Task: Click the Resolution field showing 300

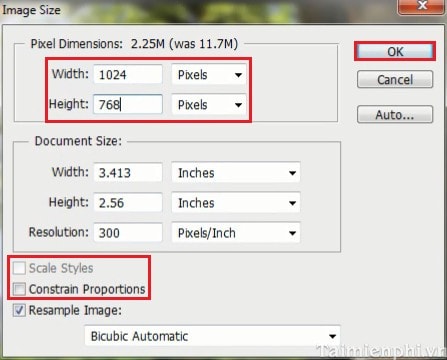Action: click(128, 233)
